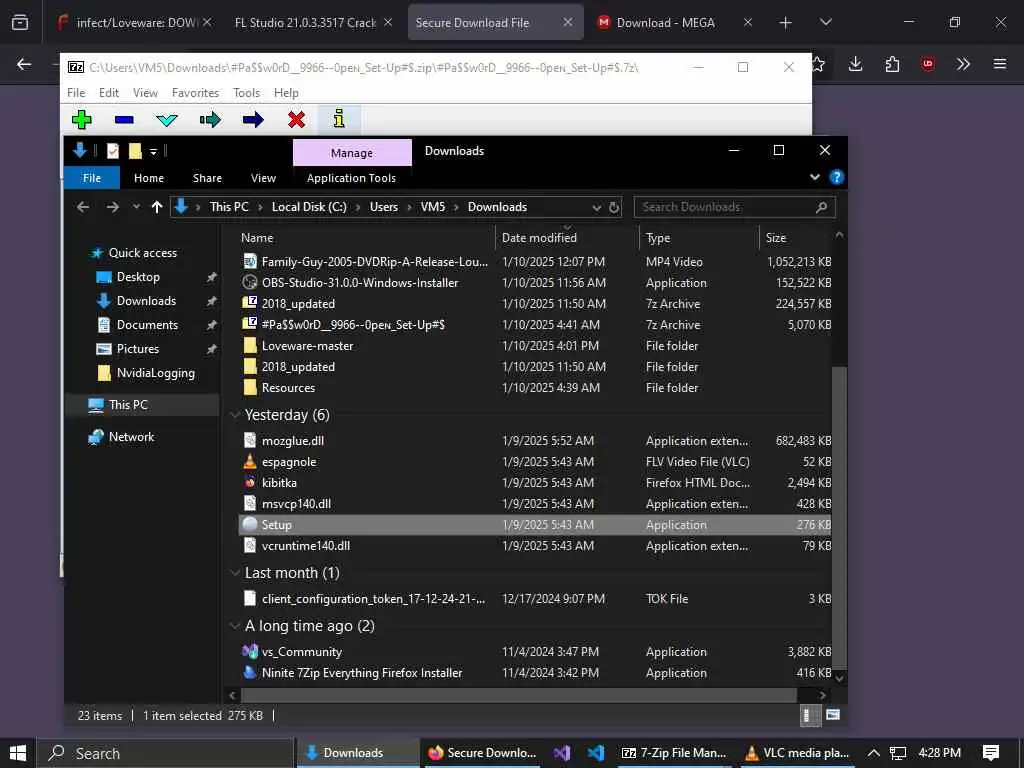Switch to Explorer View ribbon tab
This screenshot has width=1024, height=768.
click(x=263, y=178)
